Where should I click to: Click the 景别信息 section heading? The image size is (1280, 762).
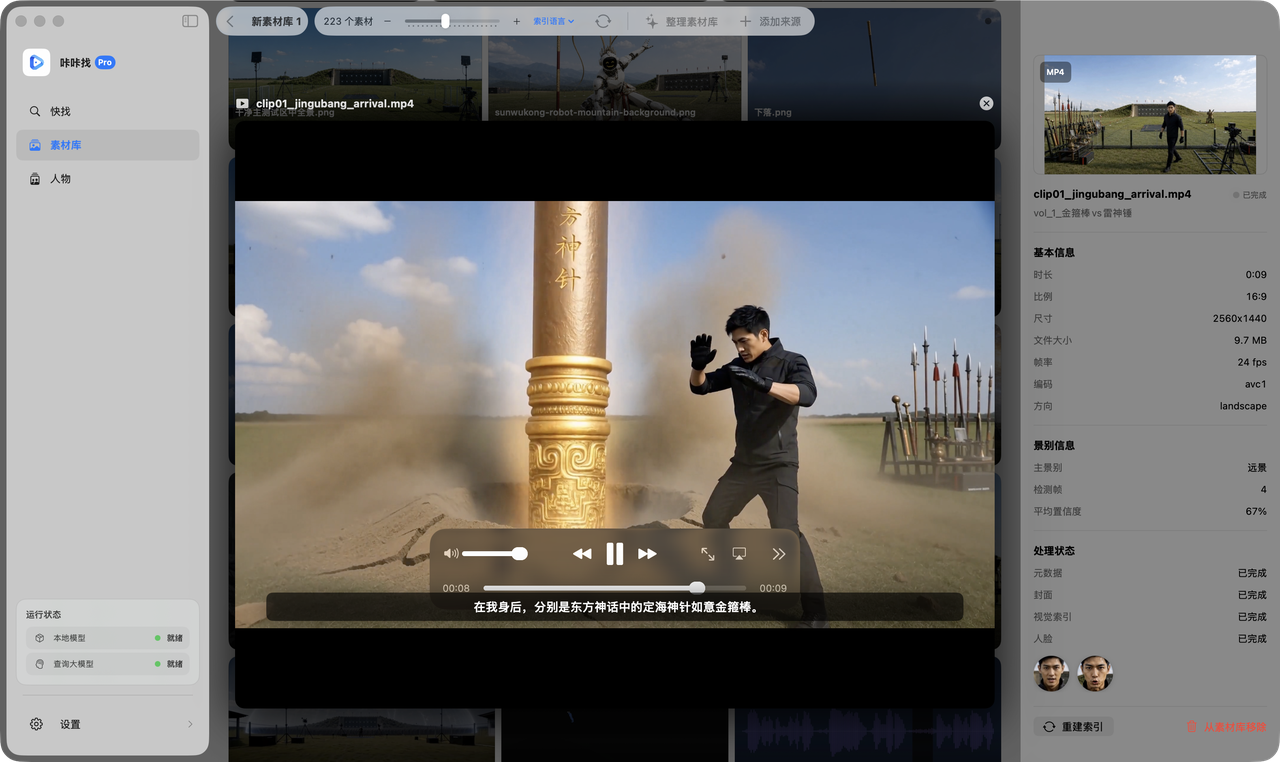coord(1054,445)
